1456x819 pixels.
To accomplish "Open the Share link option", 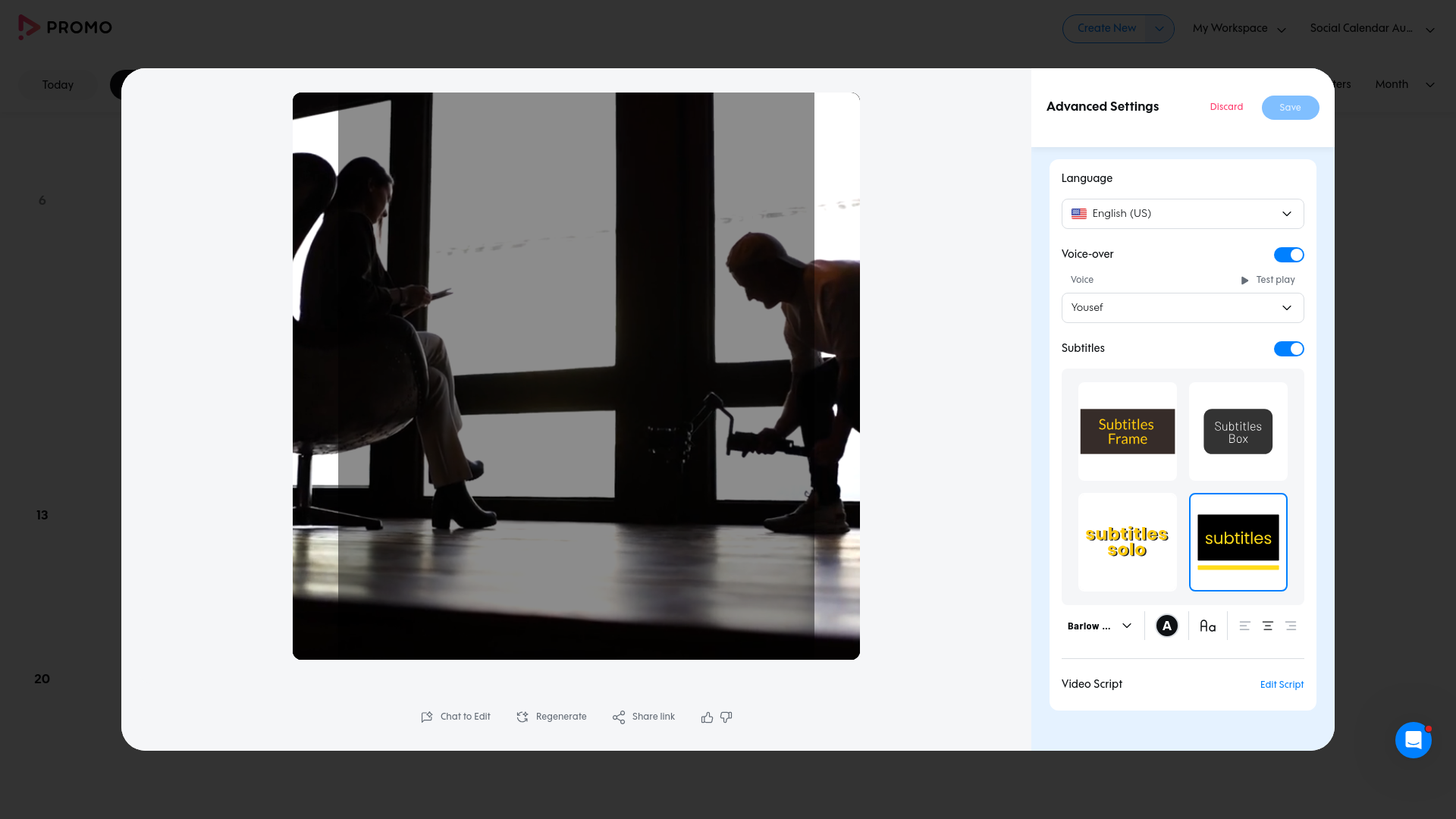I will 619,717.
